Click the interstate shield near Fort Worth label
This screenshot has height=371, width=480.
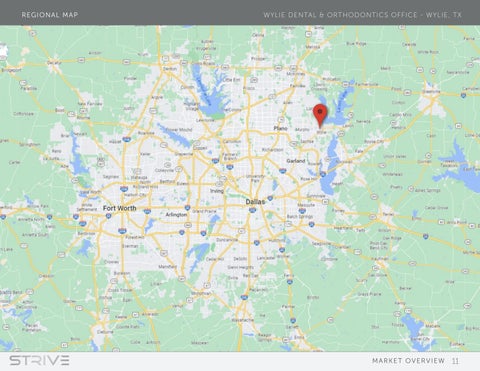(108, 216)
